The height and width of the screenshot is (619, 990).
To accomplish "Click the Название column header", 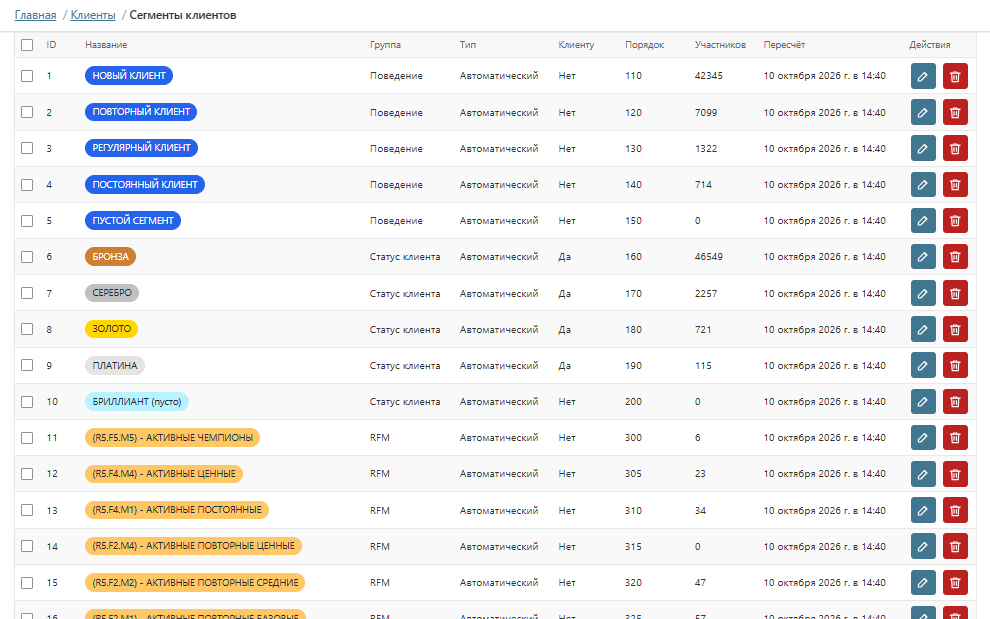I will 106,45.
